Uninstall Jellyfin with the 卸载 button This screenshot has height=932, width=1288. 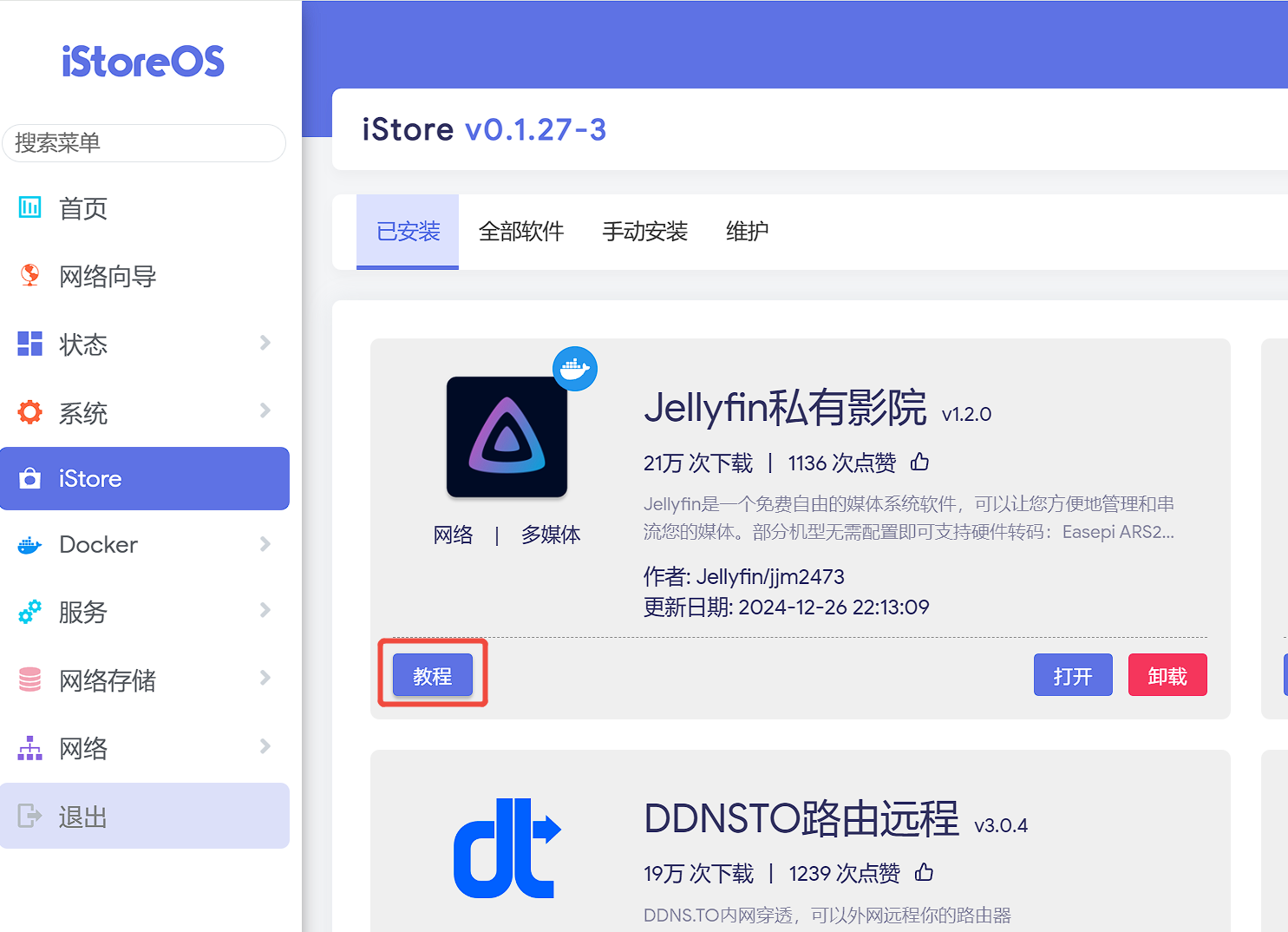(1167, 675)
